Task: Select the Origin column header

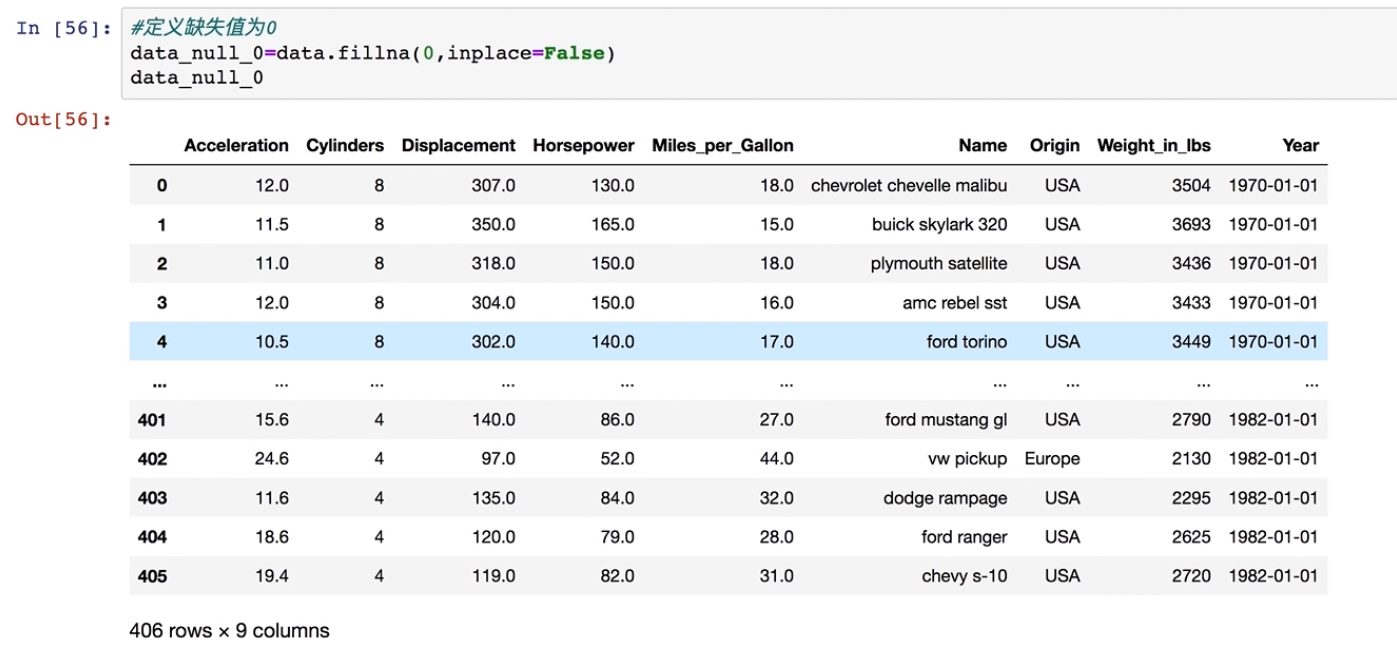Action: pos(1054,145)
